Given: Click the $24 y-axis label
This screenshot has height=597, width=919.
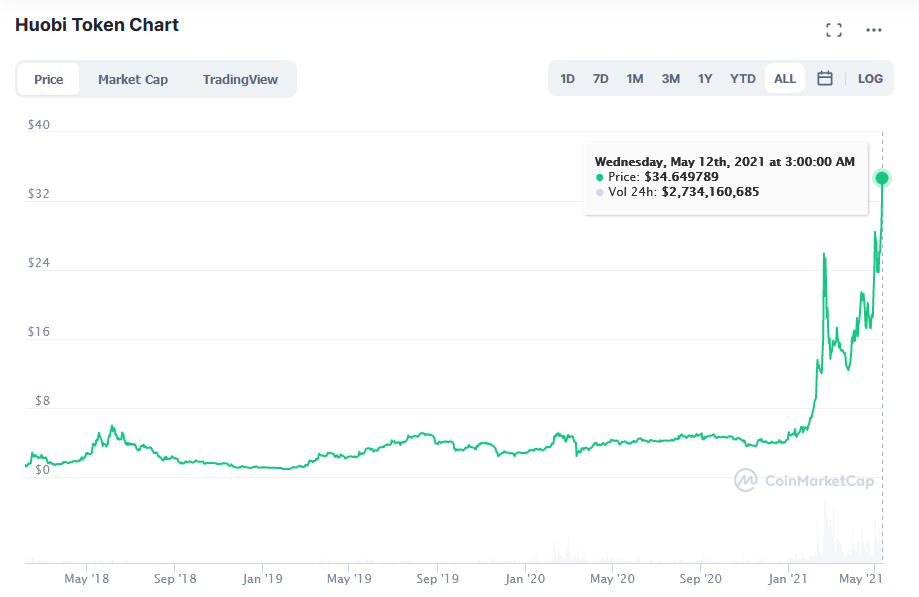Looking at the screenshot, I should (x=39, y=262).
